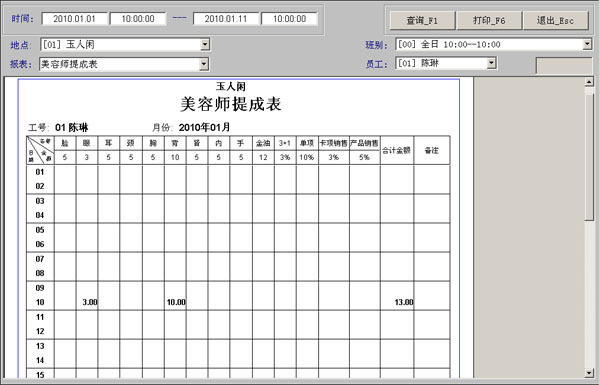
Task: Click the 3+1 column header
Action: [285, 143]
